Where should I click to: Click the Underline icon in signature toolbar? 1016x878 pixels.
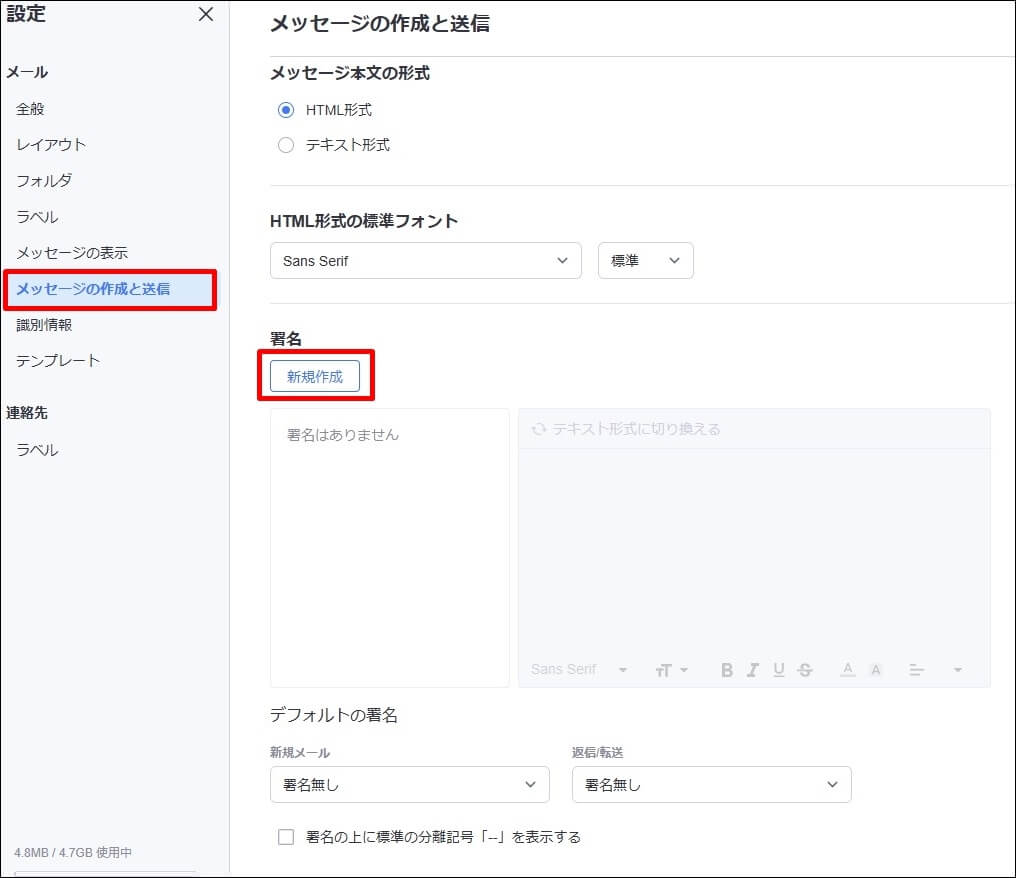pyautogui.click(x=779, y=670)
